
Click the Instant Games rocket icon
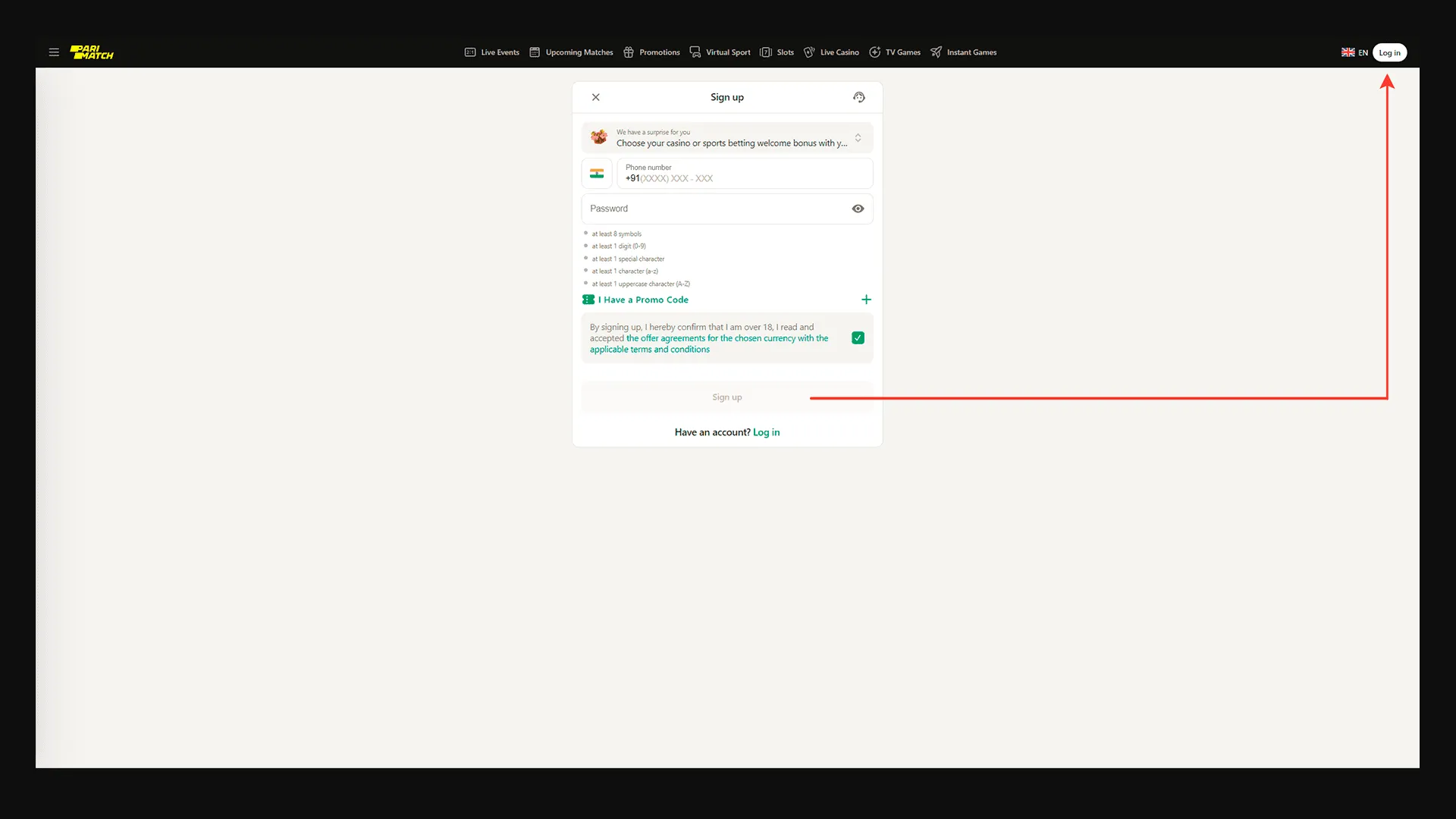pos(937,52)
